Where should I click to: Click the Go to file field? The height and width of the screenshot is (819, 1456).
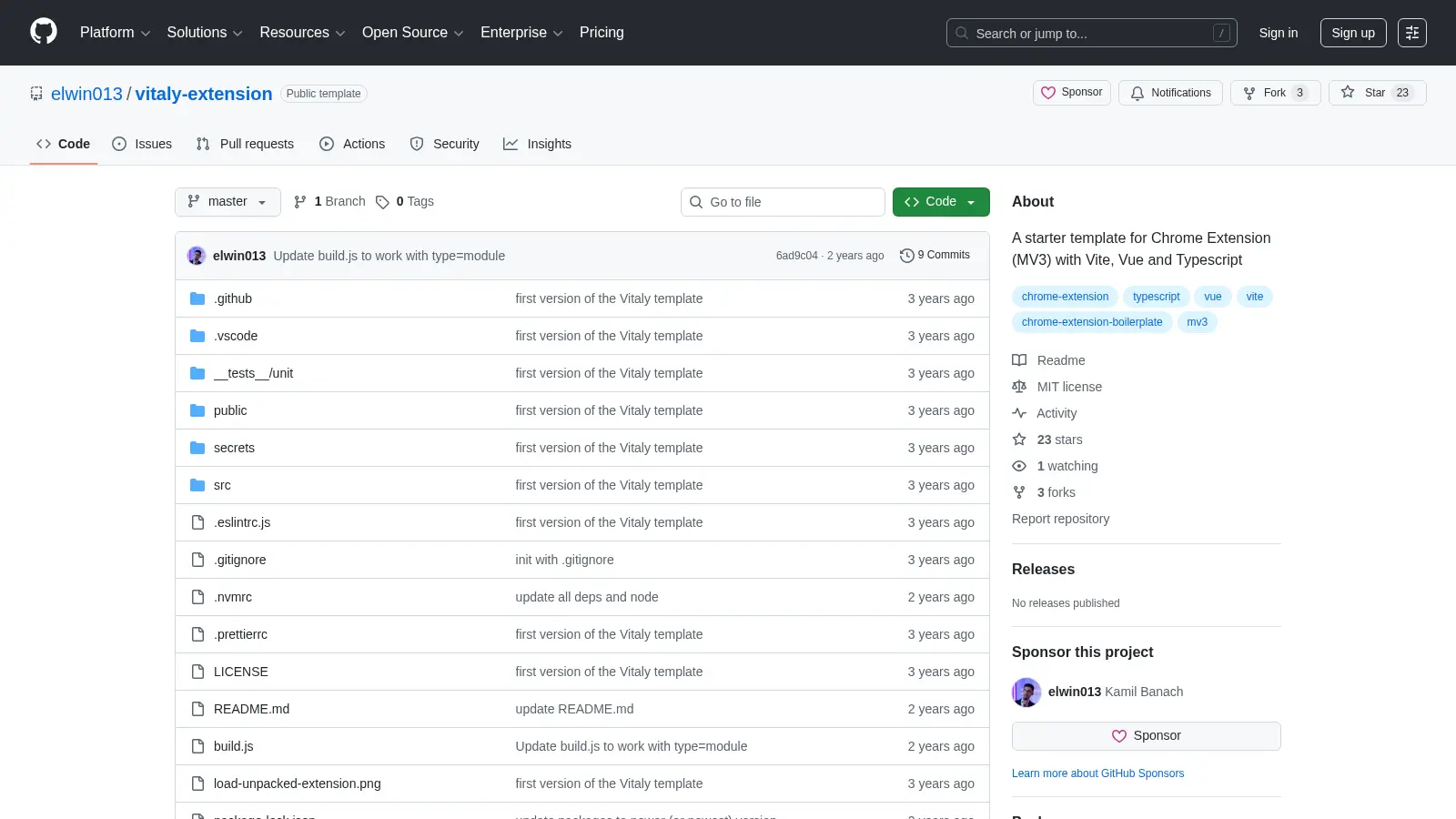coord(783,202)
